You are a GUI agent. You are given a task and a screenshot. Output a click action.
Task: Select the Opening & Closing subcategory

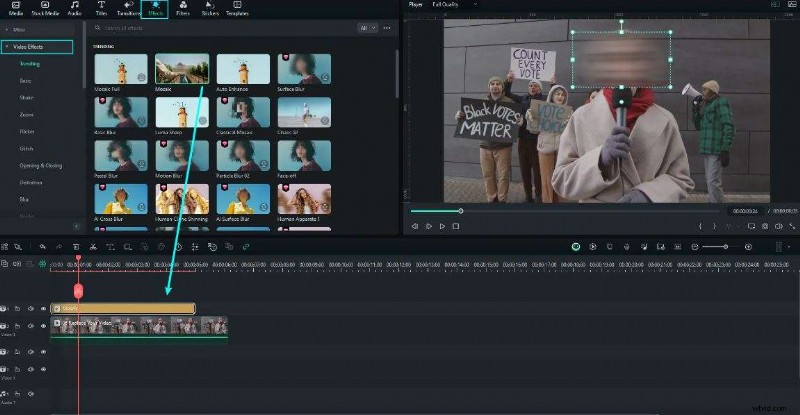[x=40, y=166]
